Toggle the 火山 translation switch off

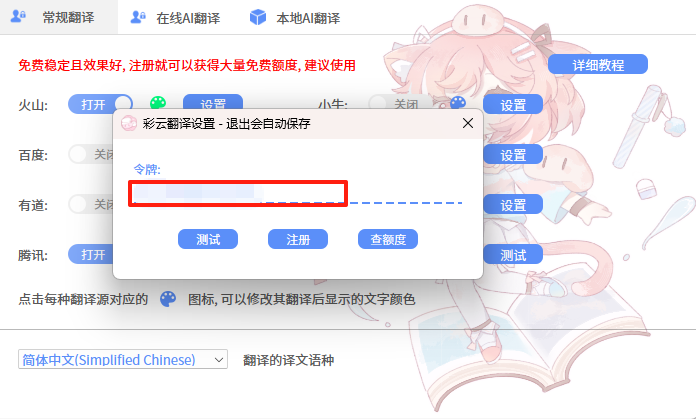(100, 104)
